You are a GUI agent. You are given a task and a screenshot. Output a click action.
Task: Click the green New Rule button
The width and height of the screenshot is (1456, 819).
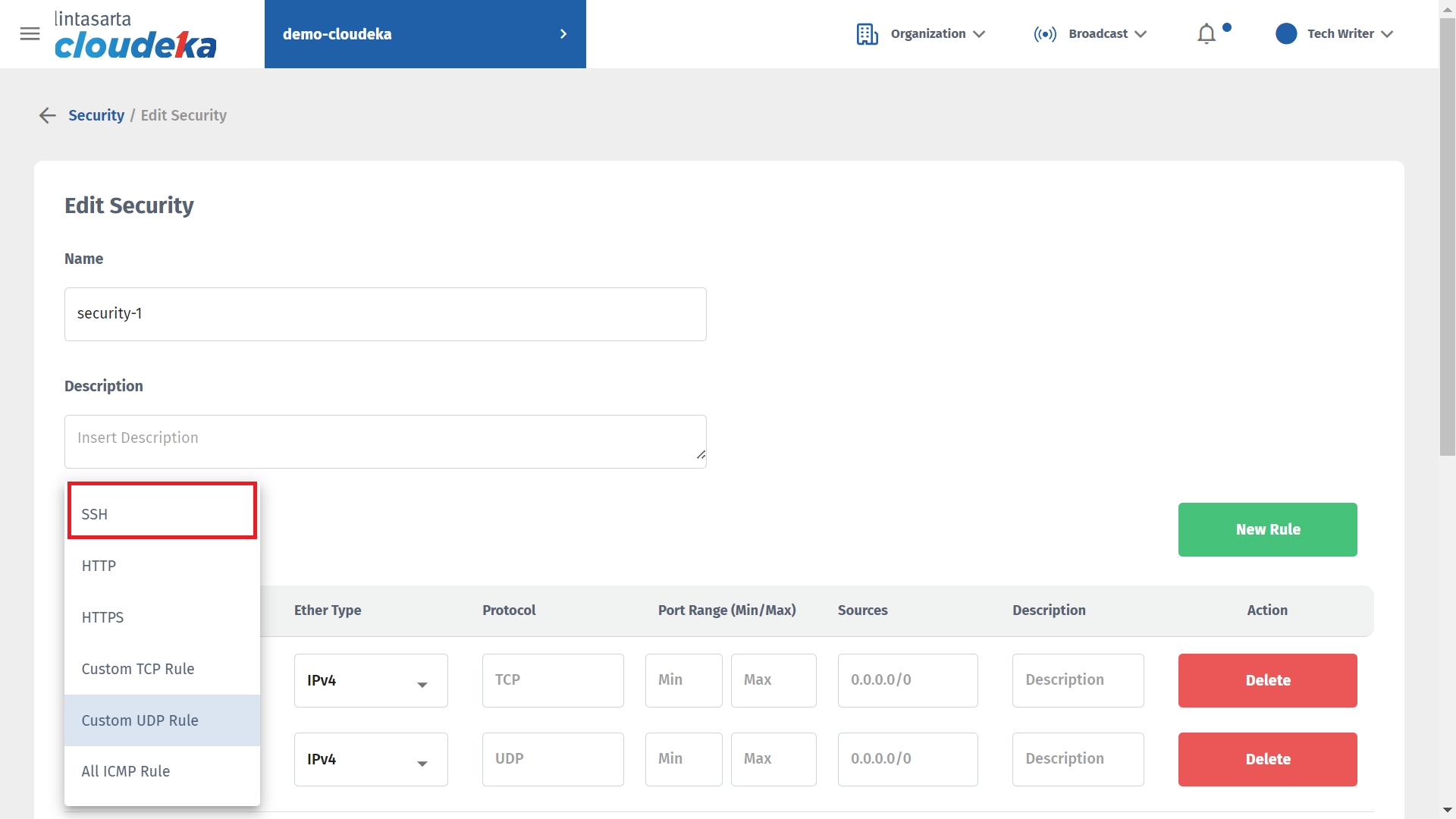click(x=1267, y=529)
